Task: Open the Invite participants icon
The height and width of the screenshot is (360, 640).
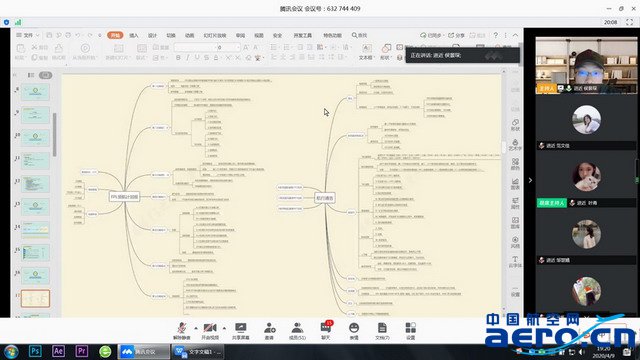Action: pyautogui.click(x=269, y=331)
